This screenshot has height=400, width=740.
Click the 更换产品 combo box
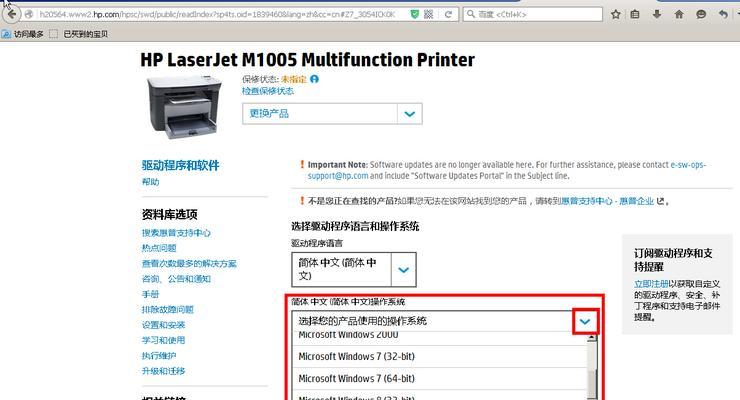click(332, 114)
